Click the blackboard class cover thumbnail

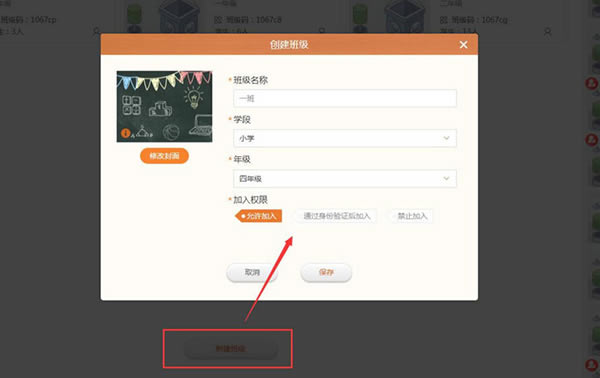(164, 106)
